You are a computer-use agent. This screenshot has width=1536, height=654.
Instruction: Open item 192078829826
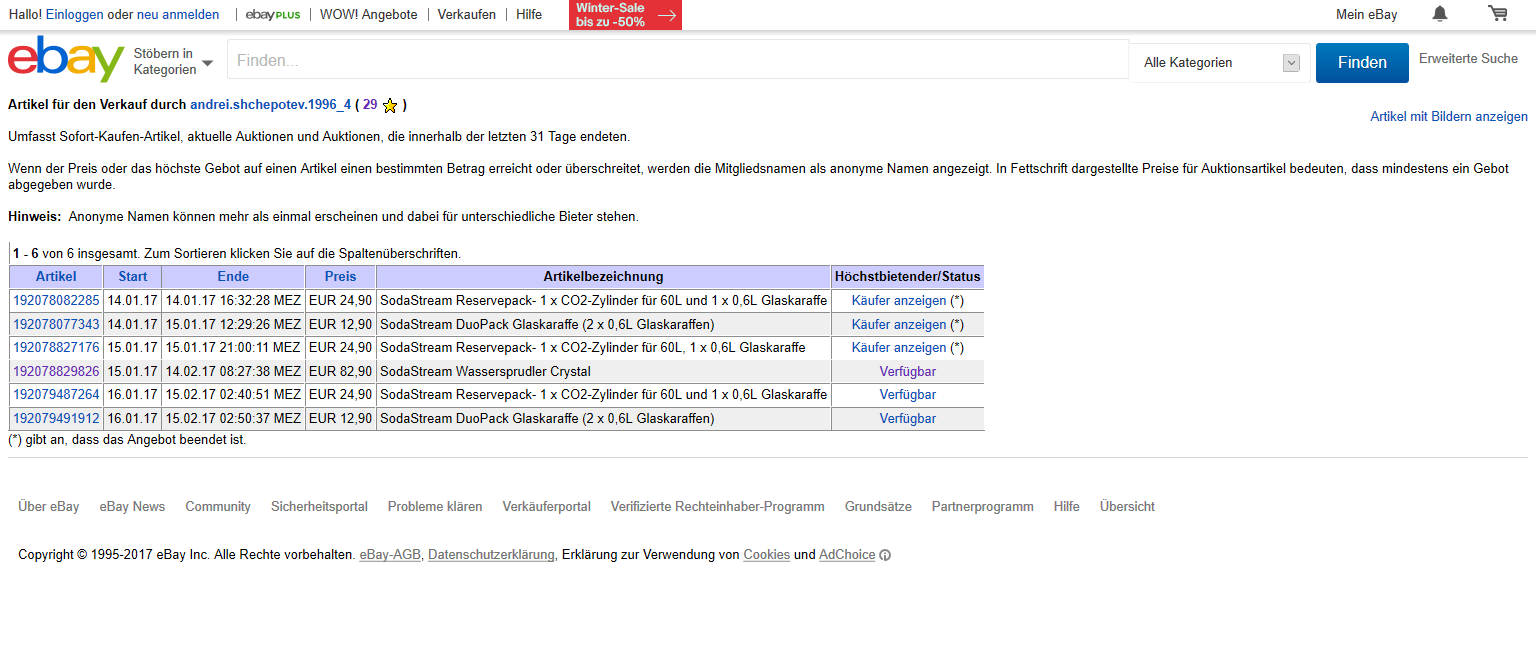[56, 371]
